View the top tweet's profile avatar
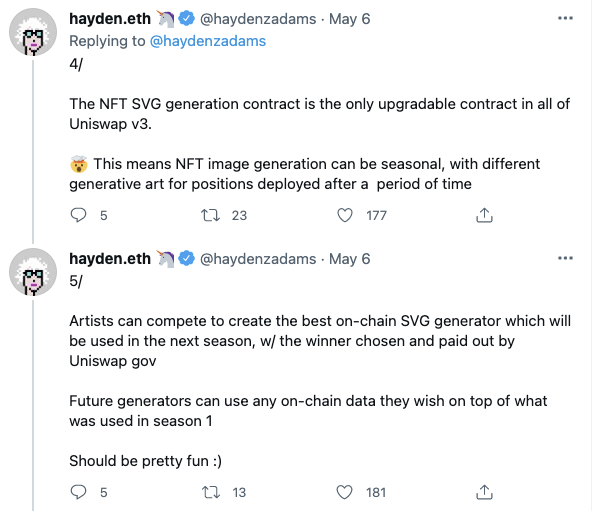 [33, 32]
